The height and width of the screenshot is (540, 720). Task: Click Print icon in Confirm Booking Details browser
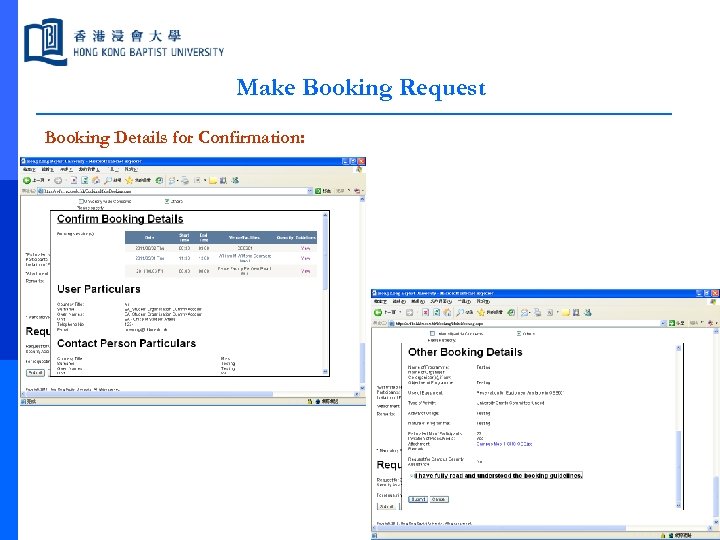[x=185, y=181]
